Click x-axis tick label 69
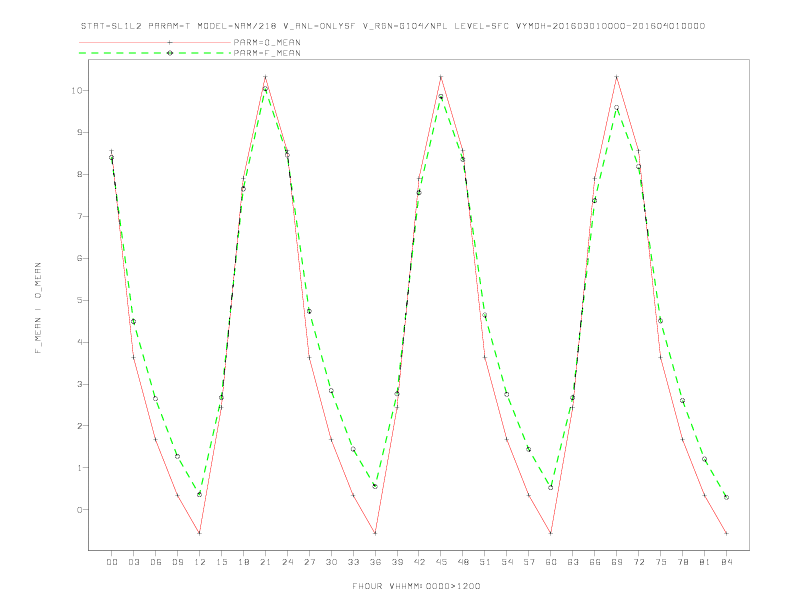Image resolution: width=792 pixels, height=612 pixels. (x=617, y=562)
